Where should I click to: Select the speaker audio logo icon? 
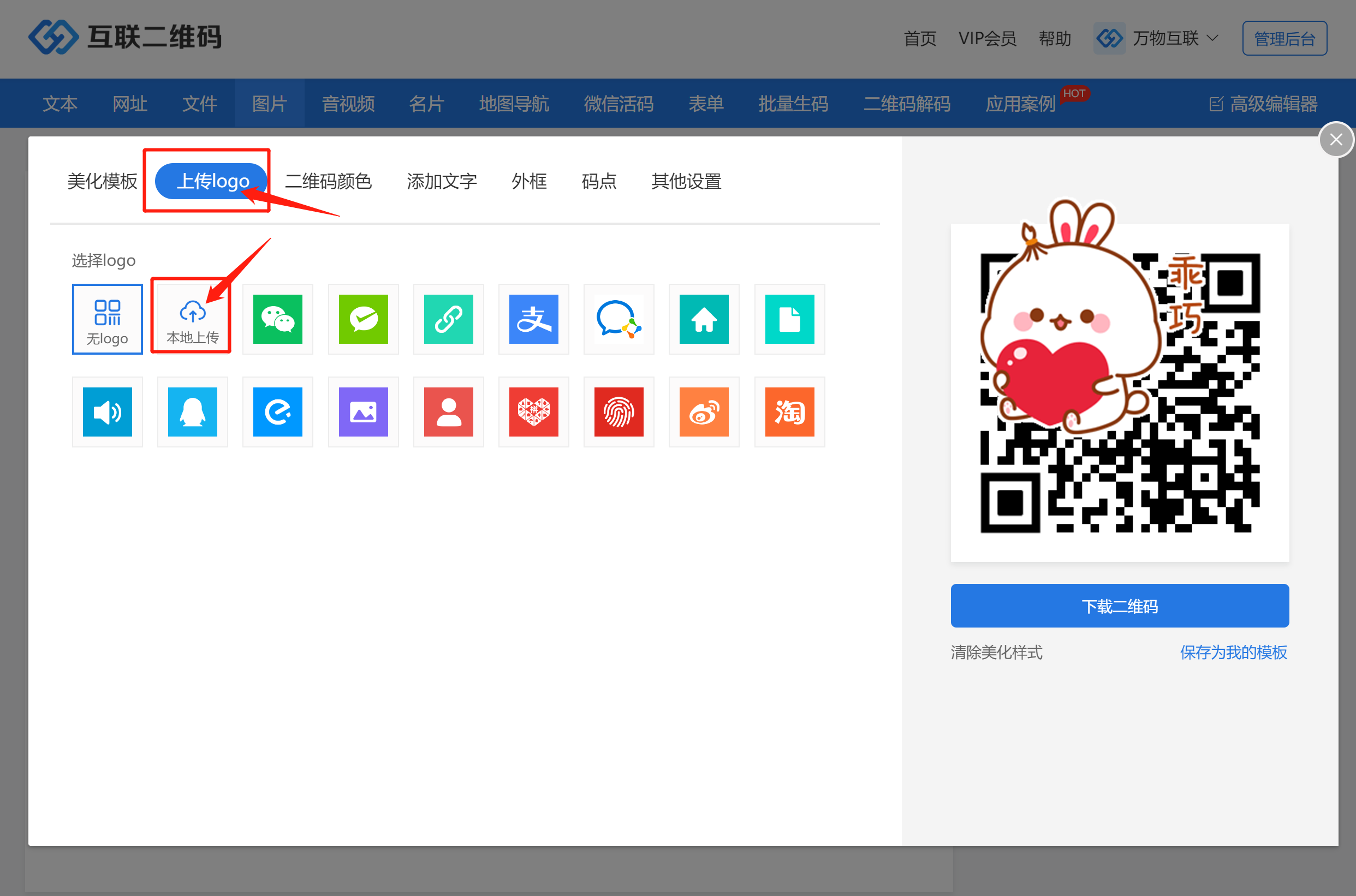107,412
